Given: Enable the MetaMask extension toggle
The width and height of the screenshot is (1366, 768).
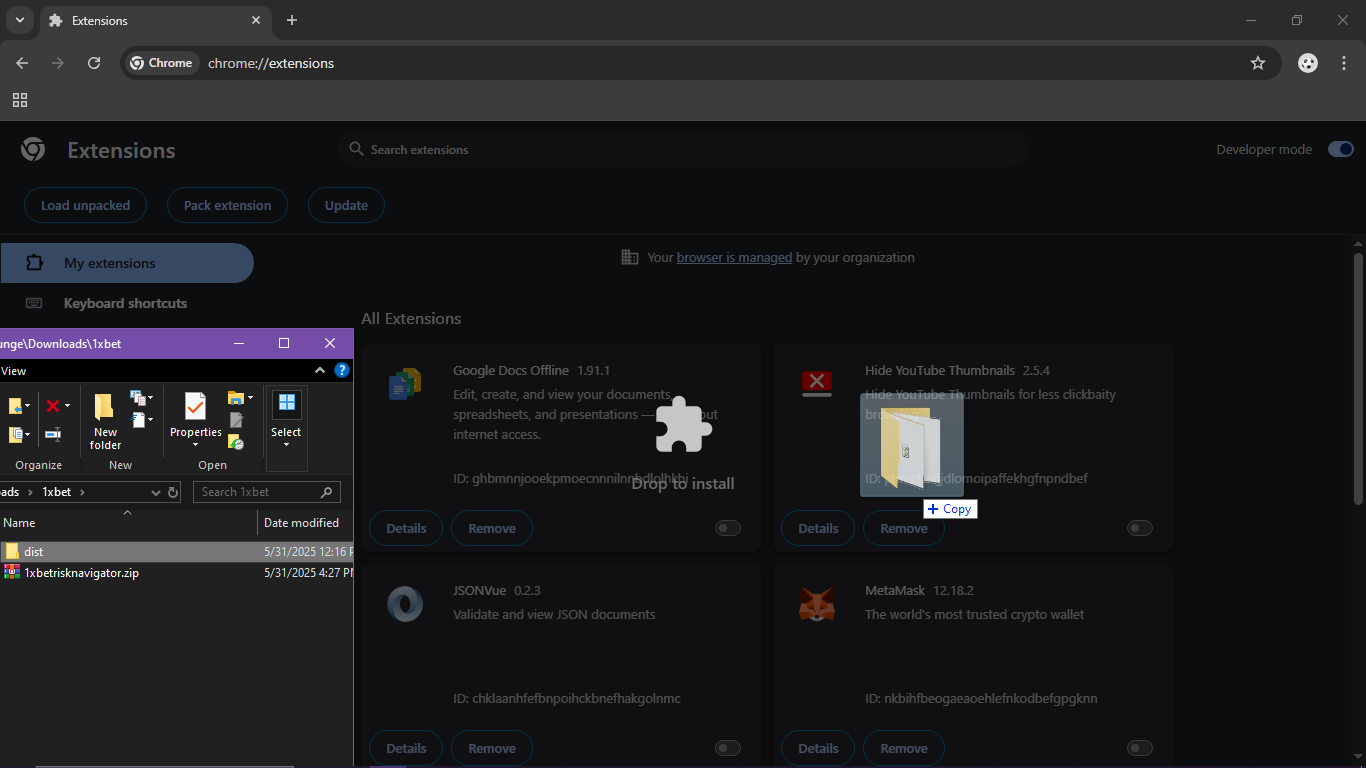Looking at the screenshot, I should point(1140,748).
